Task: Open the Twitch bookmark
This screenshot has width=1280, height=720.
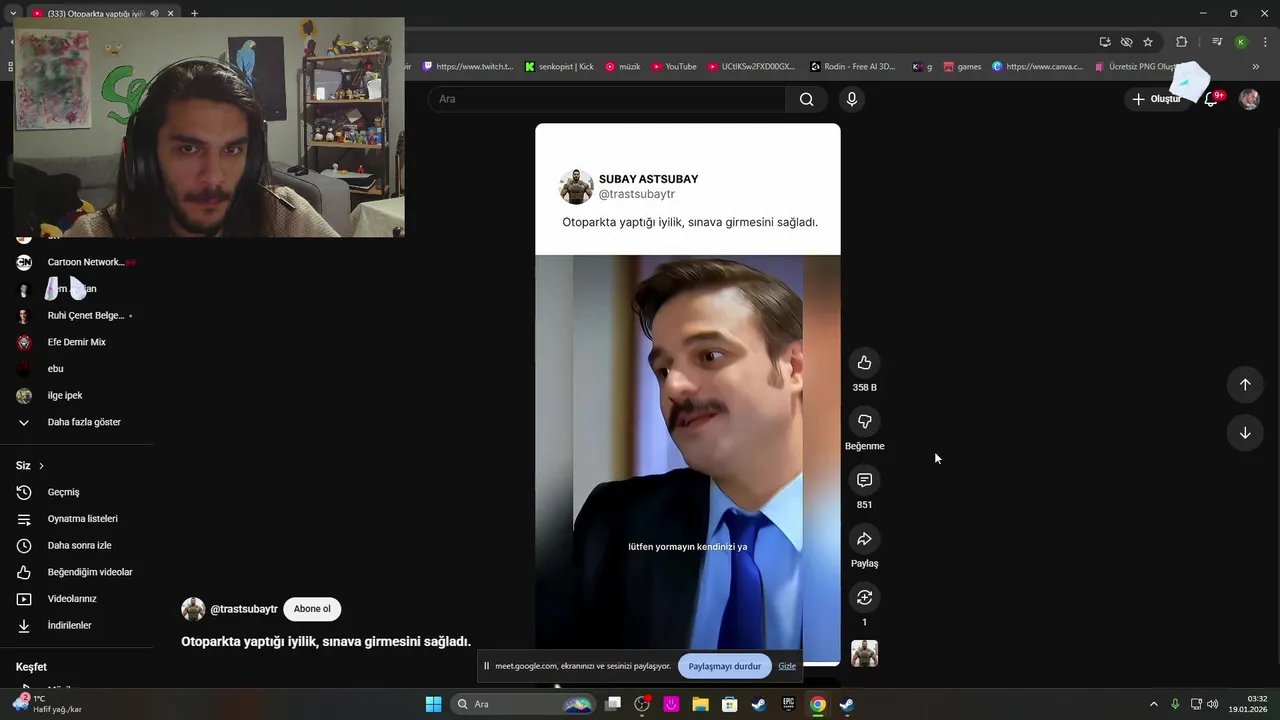Action: [x=468, y=67]
